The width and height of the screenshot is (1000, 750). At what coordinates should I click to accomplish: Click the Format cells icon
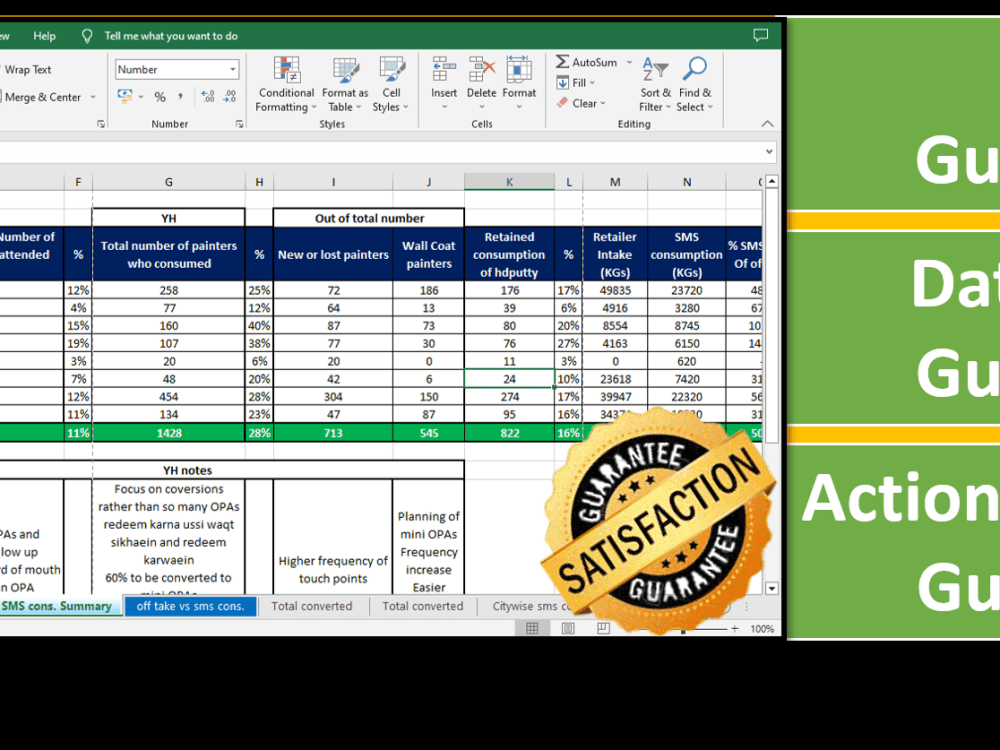(x=519, y=70)
